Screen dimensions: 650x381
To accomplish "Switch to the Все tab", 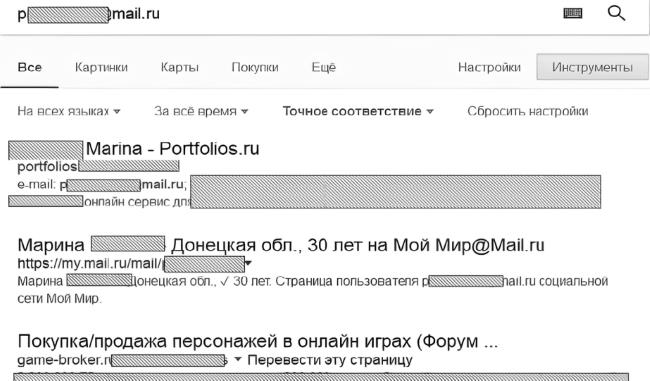I will (x=30, y=67).
